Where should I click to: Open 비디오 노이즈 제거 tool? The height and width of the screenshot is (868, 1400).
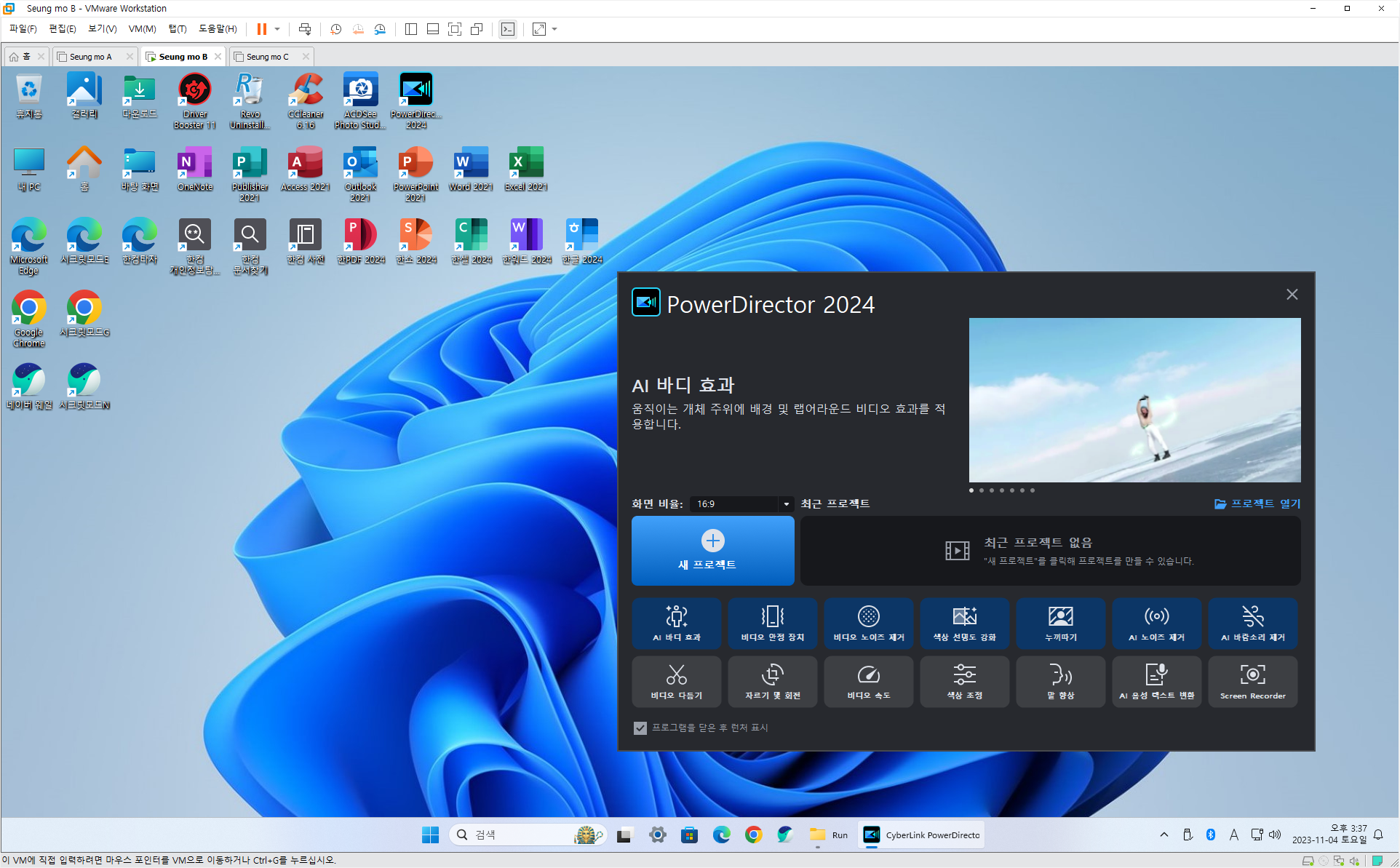coord(868,624)
